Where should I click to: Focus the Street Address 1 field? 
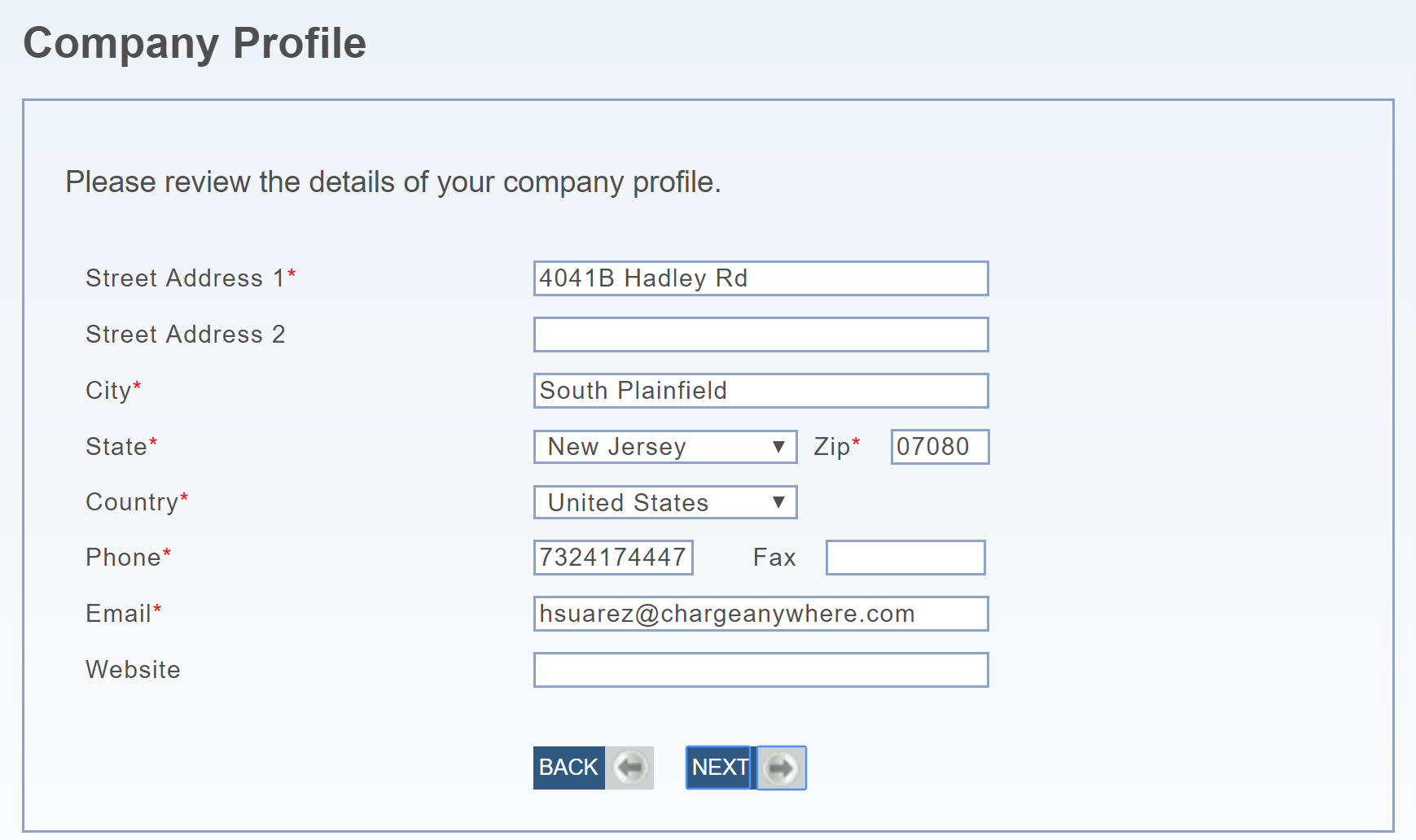(x=761, y=278)
